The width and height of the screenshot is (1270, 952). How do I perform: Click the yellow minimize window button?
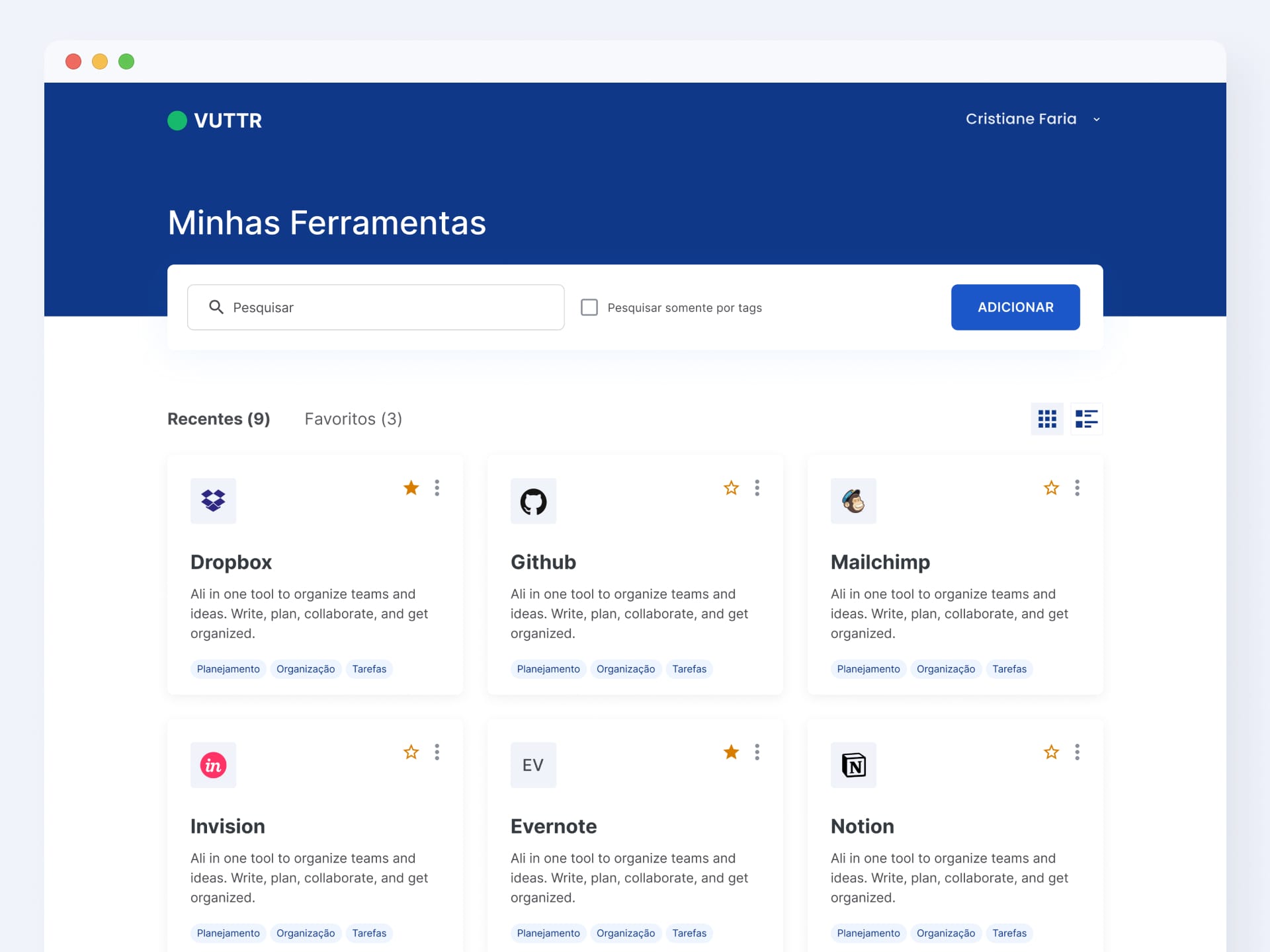(x=100, y=61)
